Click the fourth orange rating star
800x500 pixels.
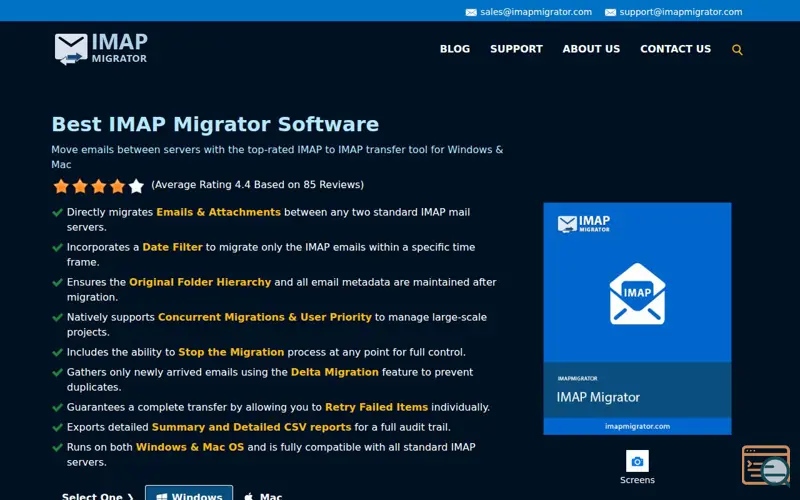tap(118, 186)
